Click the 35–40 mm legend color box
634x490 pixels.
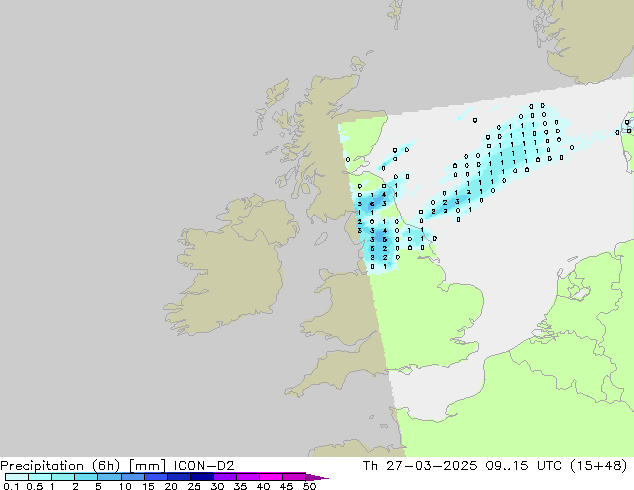[x=247, y=477]
